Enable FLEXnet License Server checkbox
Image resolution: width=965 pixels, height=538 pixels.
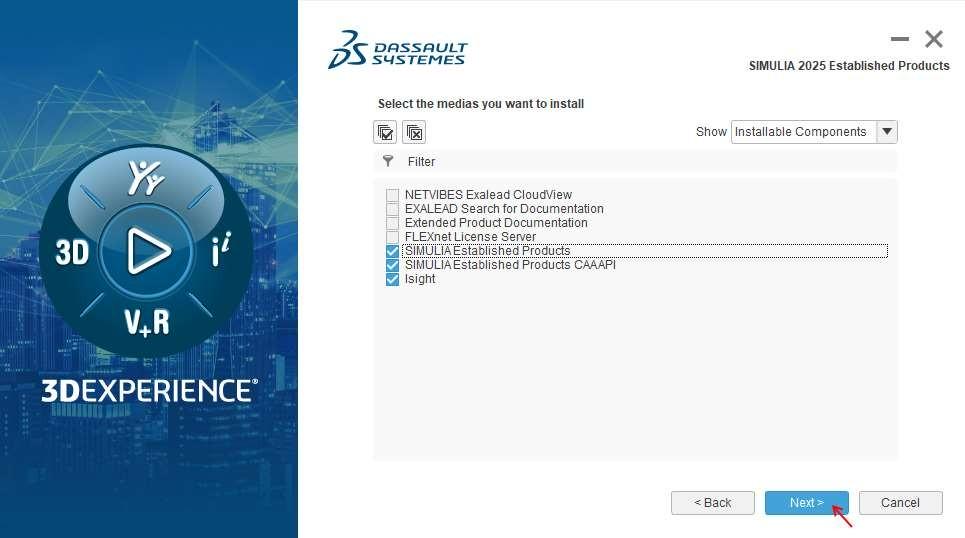(392, 238)
